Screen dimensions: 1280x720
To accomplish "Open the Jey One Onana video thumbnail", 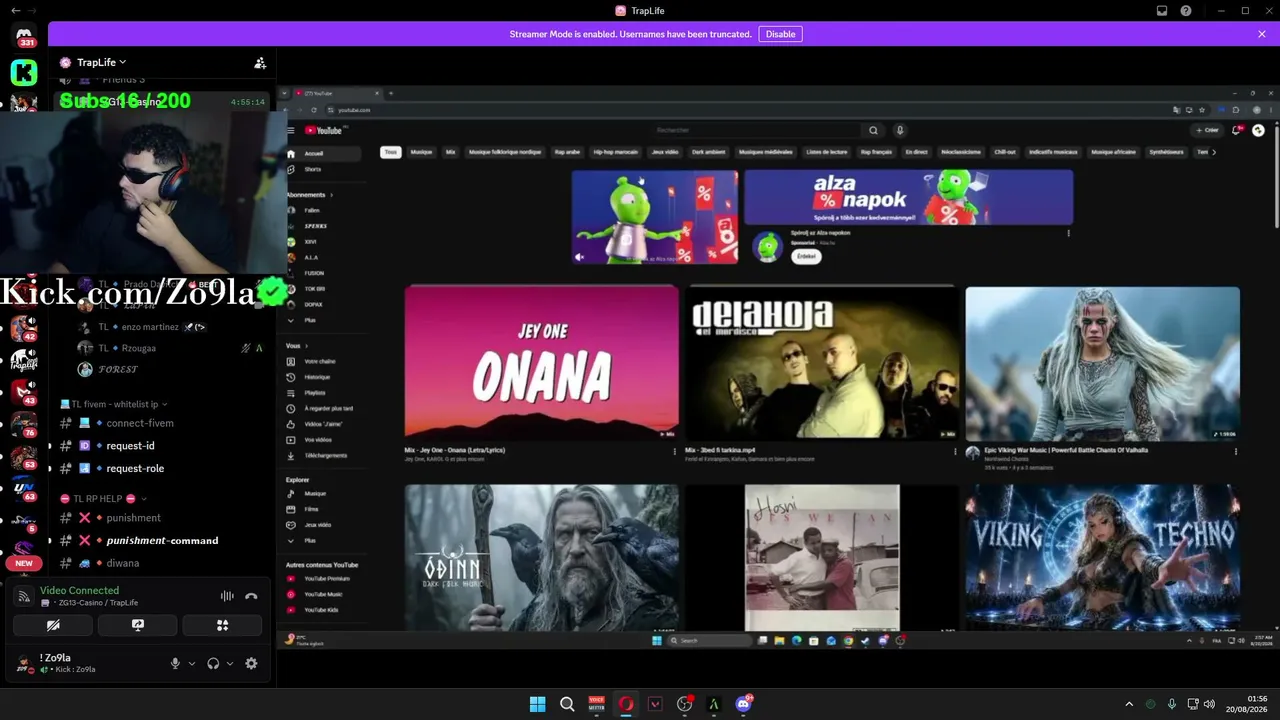I will pyautogui.click(x=541, y=363).
